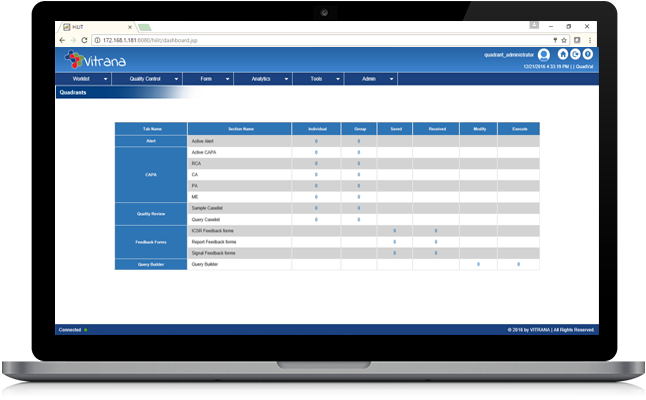The image size is (646, 400).
Task: Click Individual count for Active Alert
Action: 316,141
